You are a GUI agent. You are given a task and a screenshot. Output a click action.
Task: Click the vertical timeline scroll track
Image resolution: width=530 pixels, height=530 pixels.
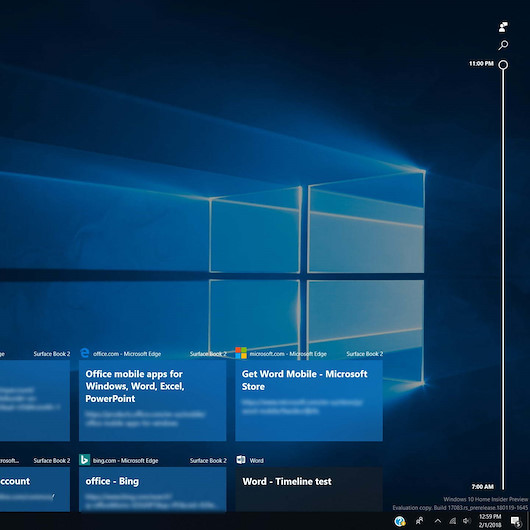[x=503, y=279]
